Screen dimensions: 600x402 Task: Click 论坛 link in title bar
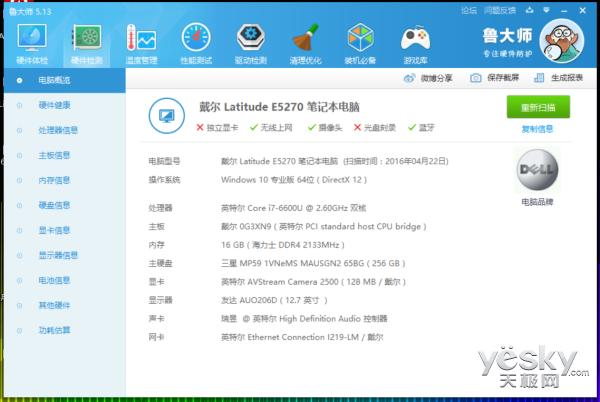point(469,10)
